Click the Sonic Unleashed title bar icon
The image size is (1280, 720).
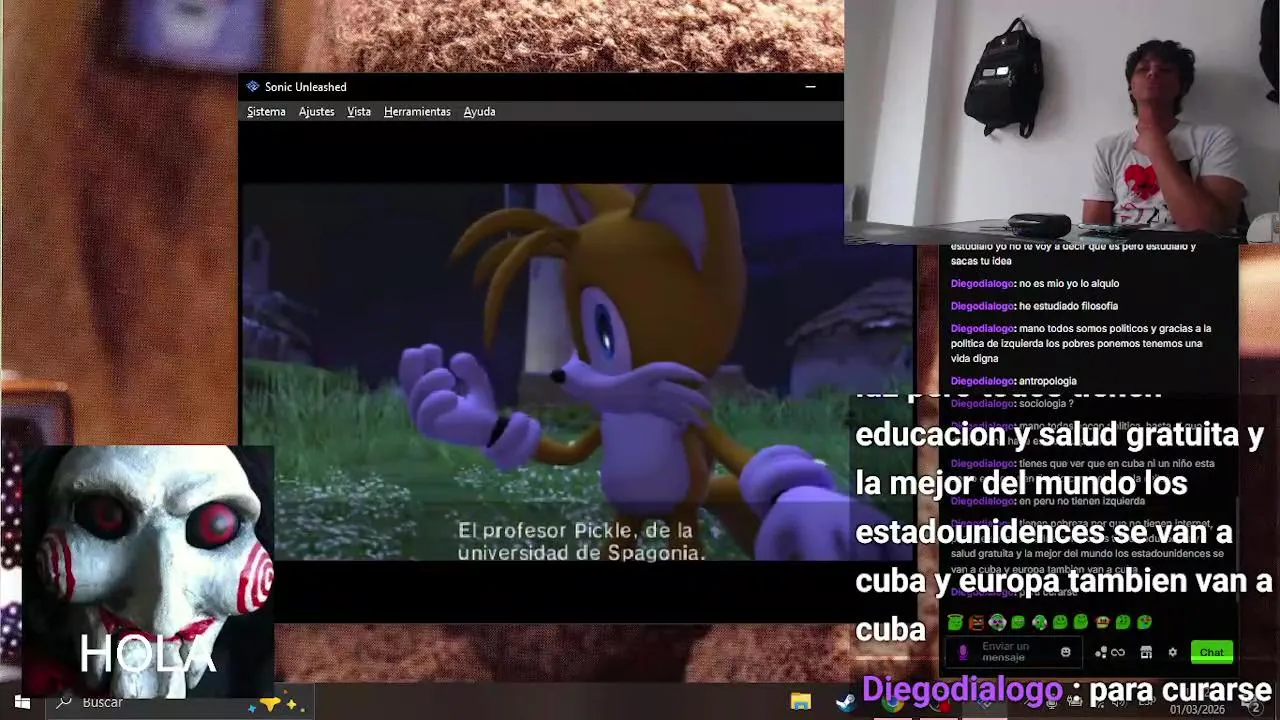(253, 87)
